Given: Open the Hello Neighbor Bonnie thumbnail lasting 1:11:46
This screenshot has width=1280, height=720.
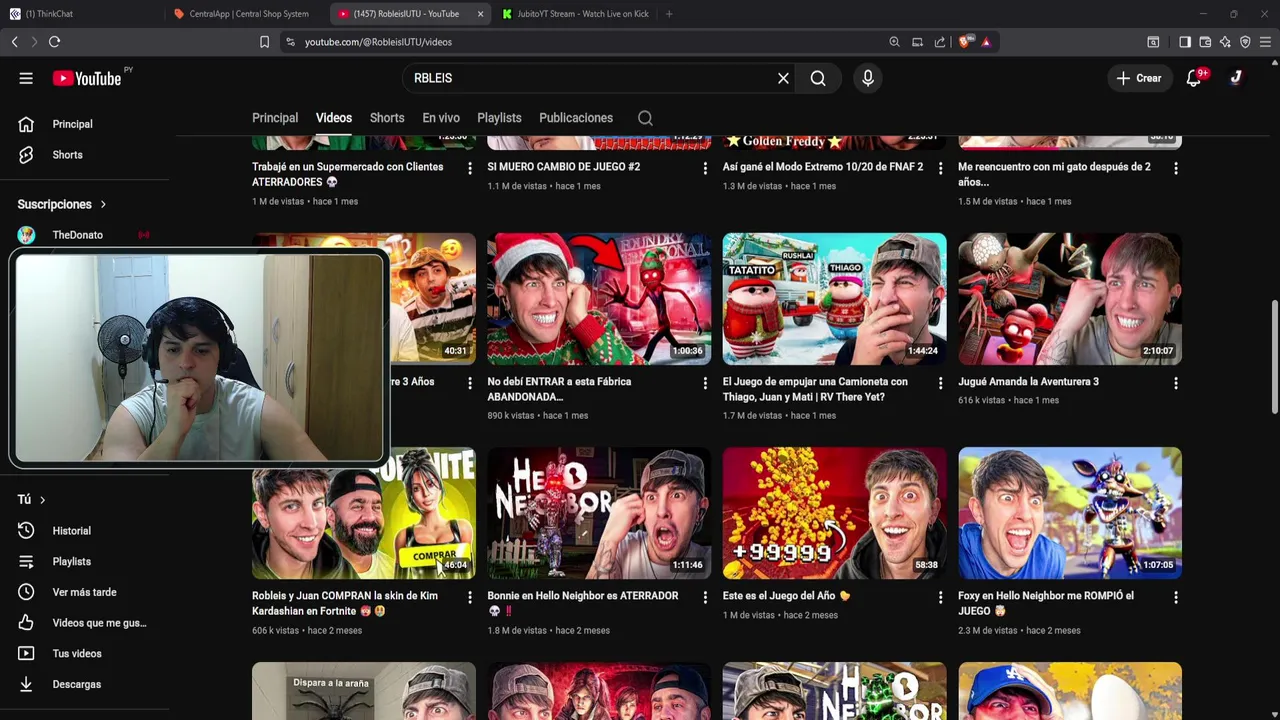Looking at the screenshot, I should click(599, 513).
